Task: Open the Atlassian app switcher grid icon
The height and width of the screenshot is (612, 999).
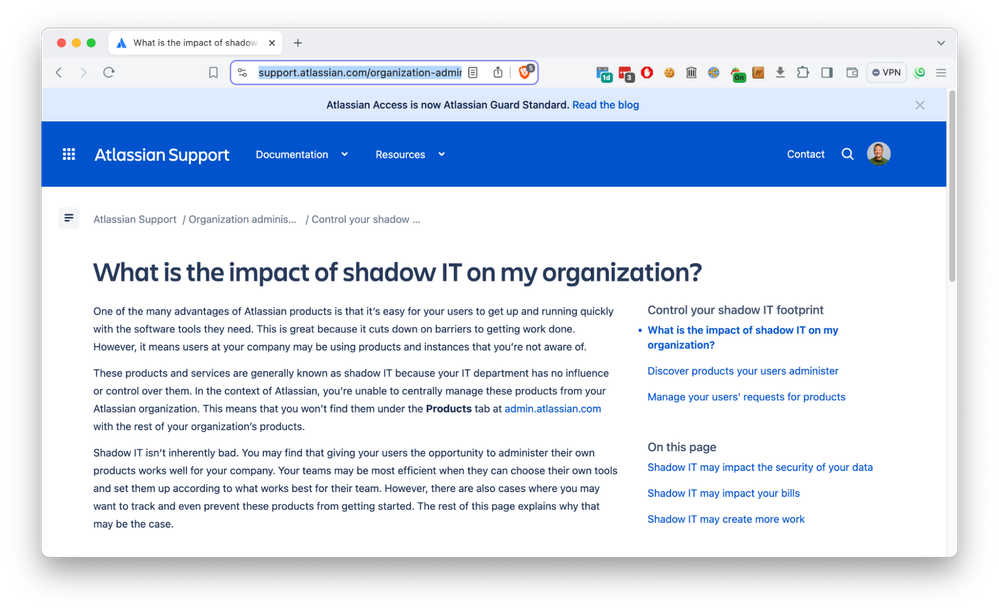Action: click(69, 154)
